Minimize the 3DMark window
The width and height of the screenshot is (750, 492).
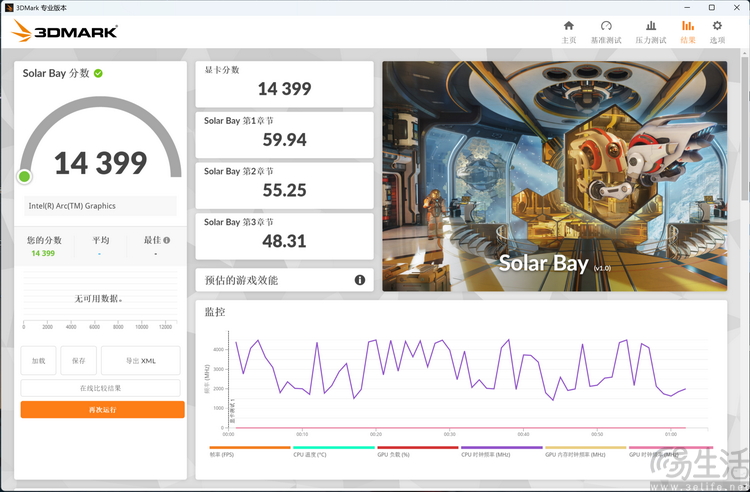tap(687, 8)
